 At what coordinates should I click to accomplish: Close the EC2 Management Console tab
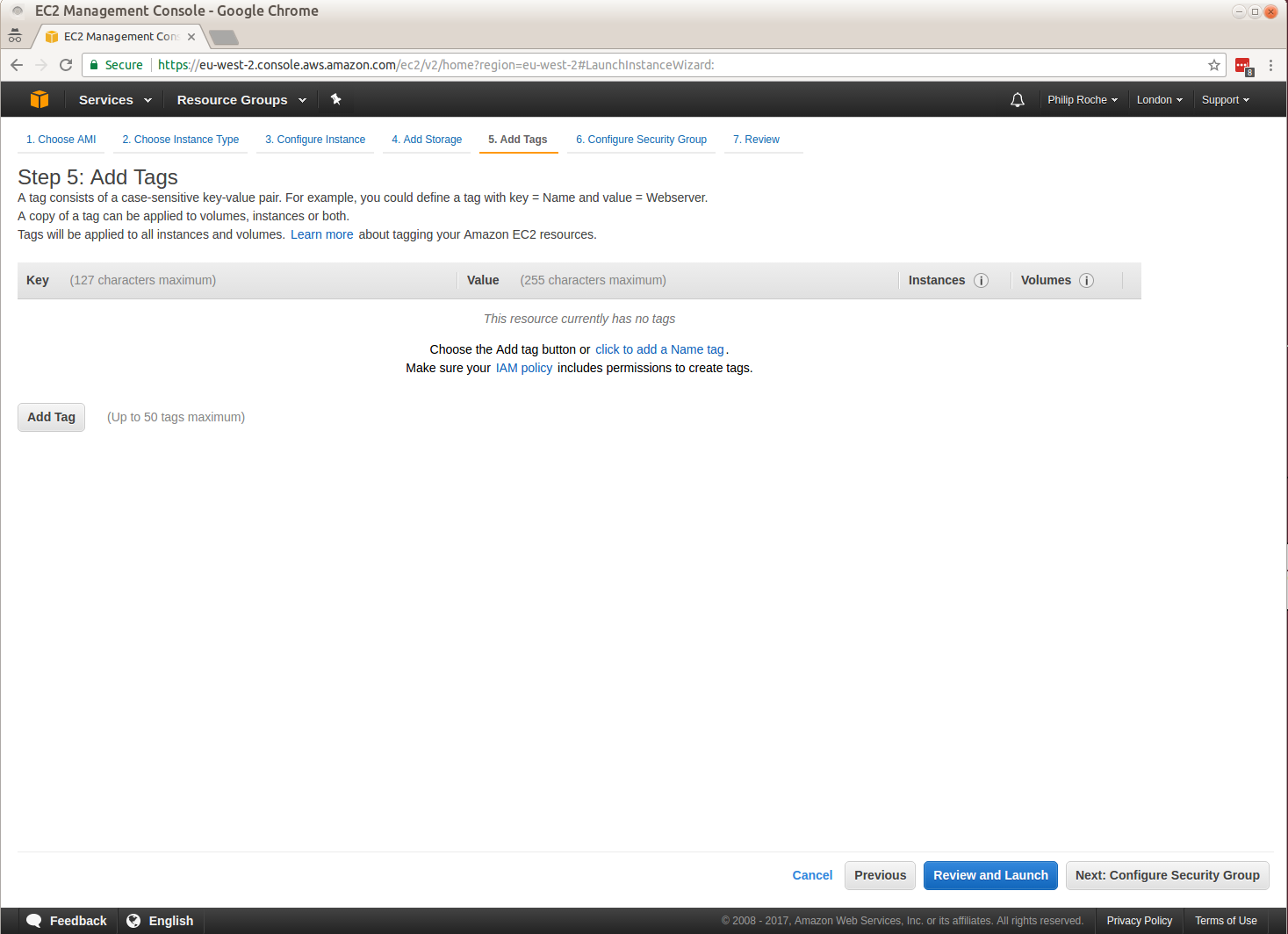coord(191,37)
